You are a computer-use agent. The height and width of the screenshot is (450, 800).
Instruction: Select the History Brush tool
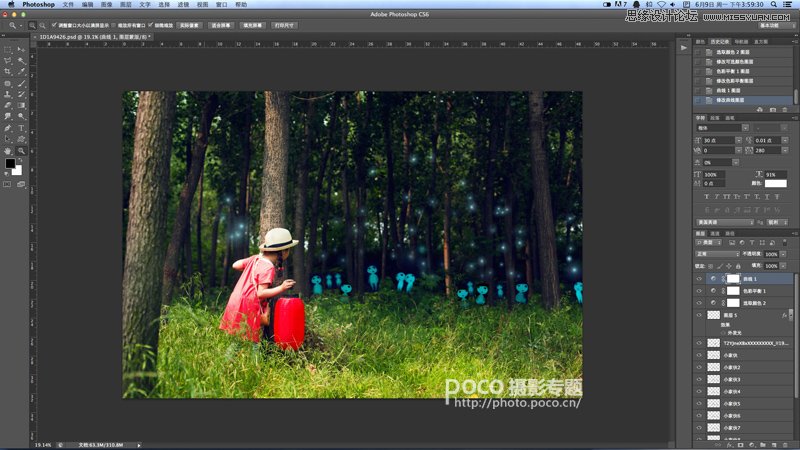click(21, 94)
